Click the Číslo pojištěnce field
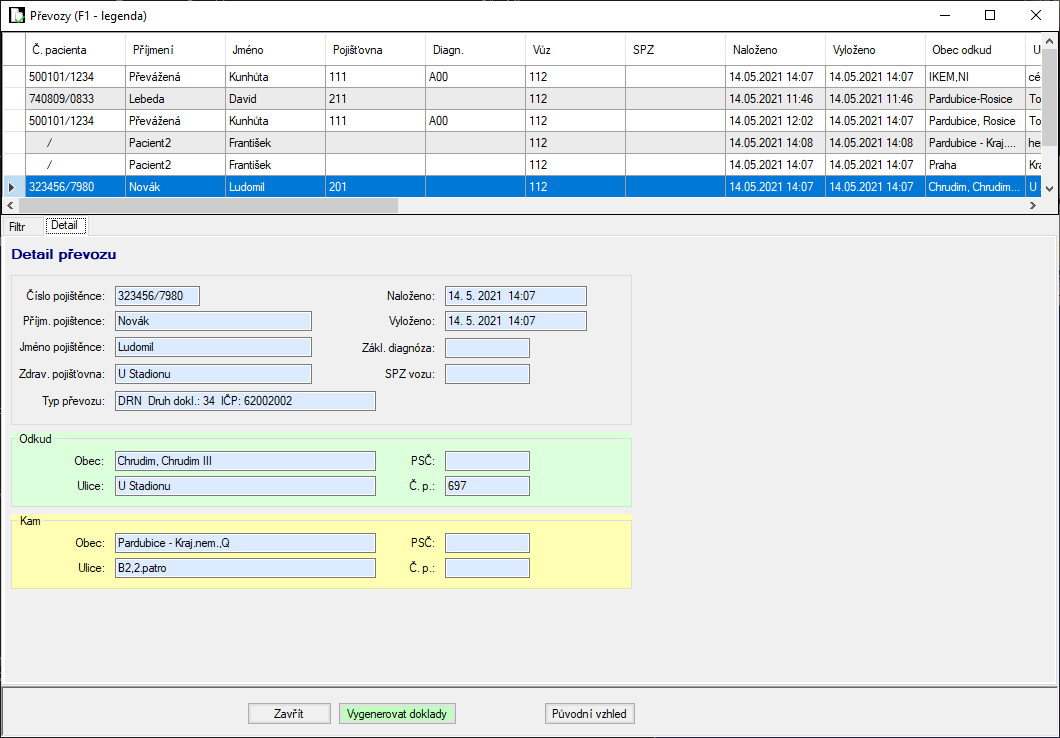The width and height of the screenshot is (1060, 738). [x=156, y=296]
